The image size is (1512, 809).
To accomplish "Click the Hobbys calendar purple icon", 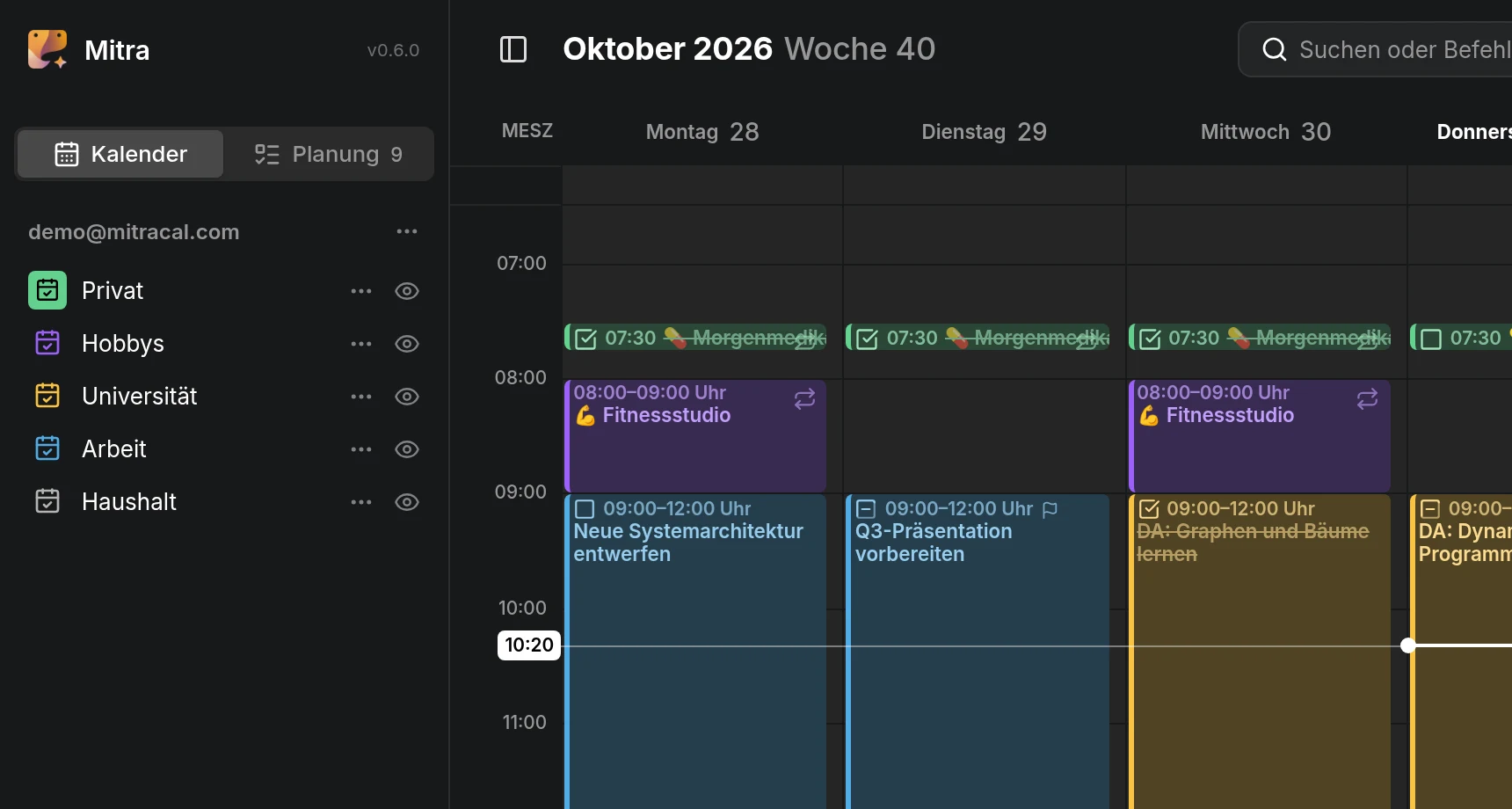I will (47, 343).
